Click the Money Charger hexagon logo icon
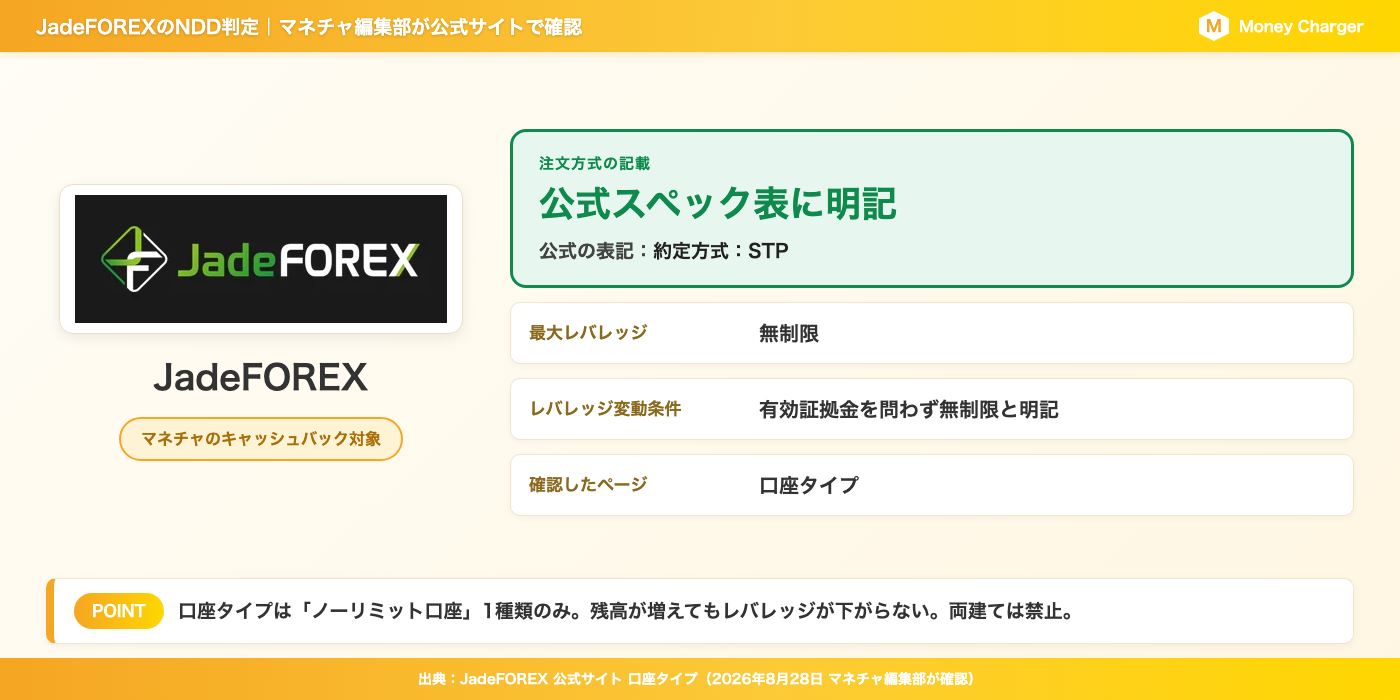The image size is (1400, 700). tap(1213, 26)
